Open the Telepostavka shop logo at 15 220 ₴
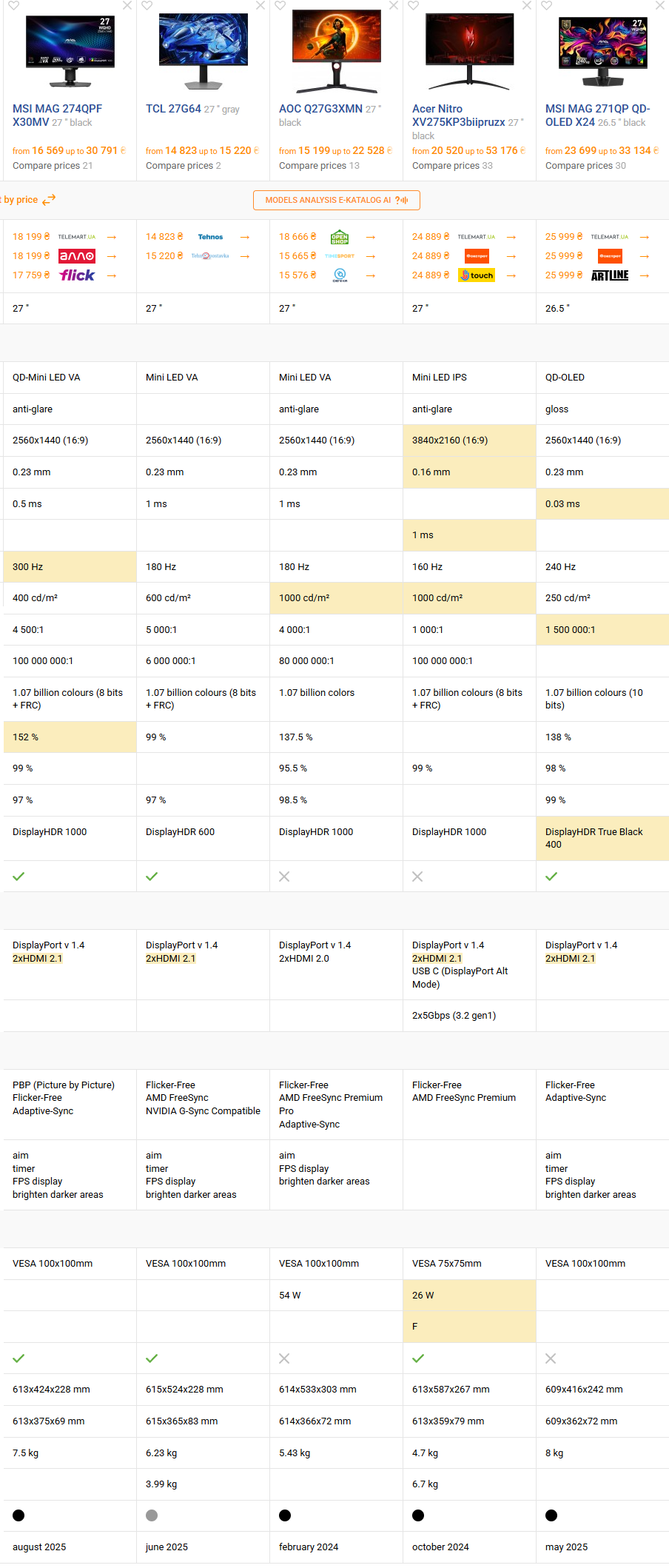Image resolution: width=669 pixels, height=1568 pixels. tap(210, 256)
